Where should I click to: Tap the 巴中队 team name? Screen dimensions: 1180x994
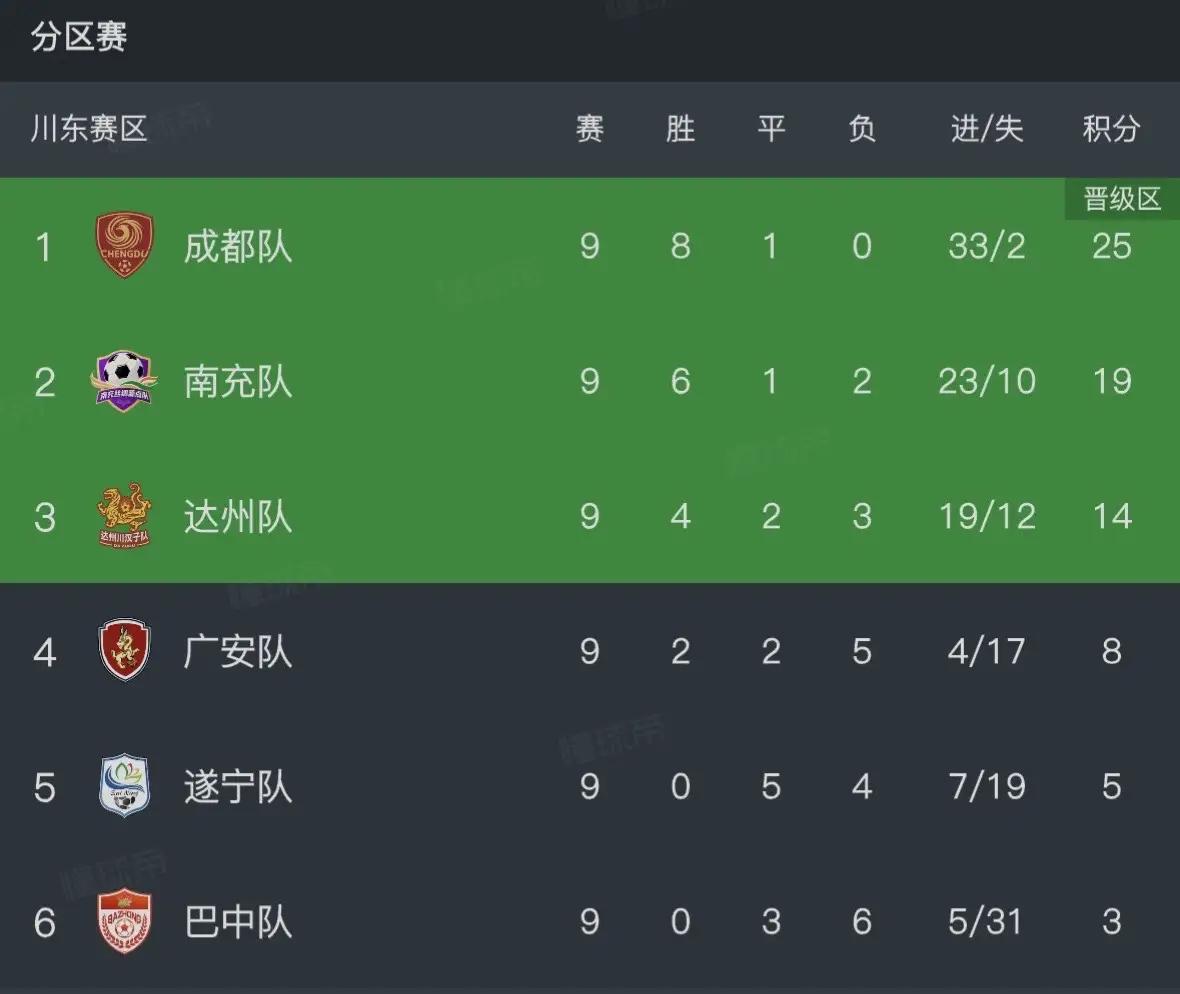point(238,921)
